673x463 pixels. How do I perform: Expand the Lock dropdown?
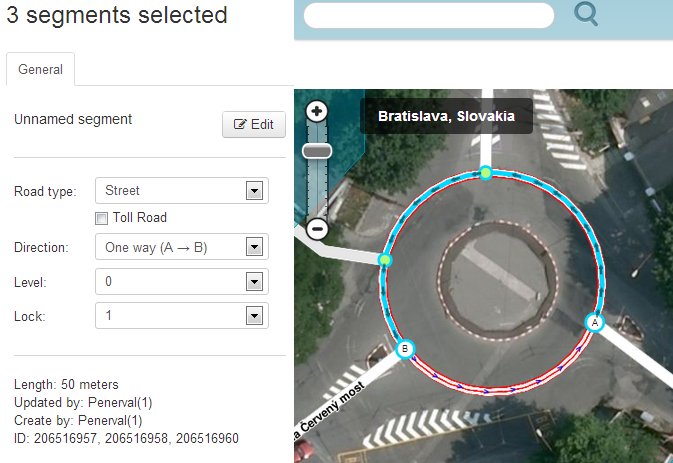point(181,316)
